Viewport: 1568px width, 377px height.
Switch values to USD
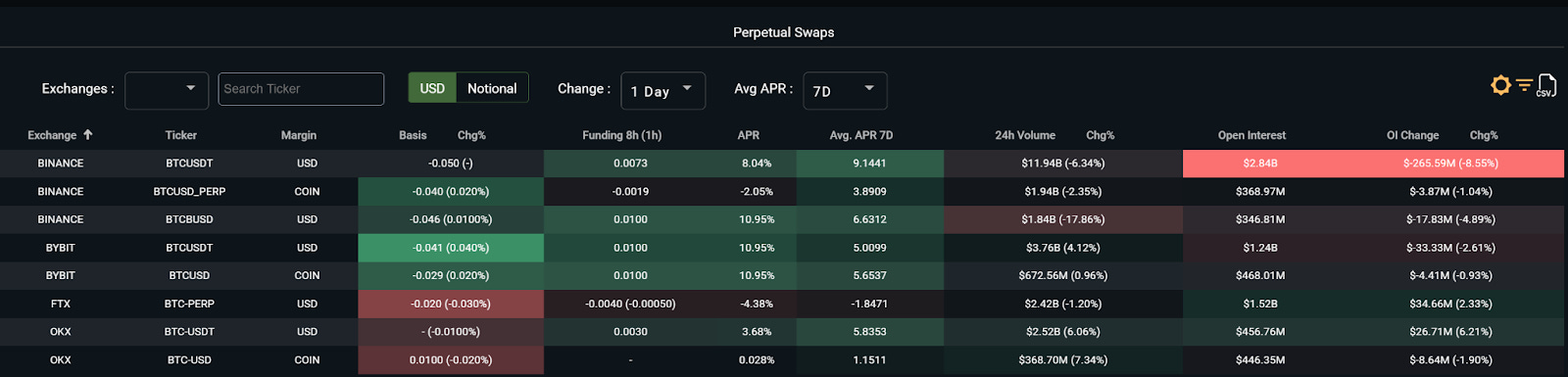(432, 88)
